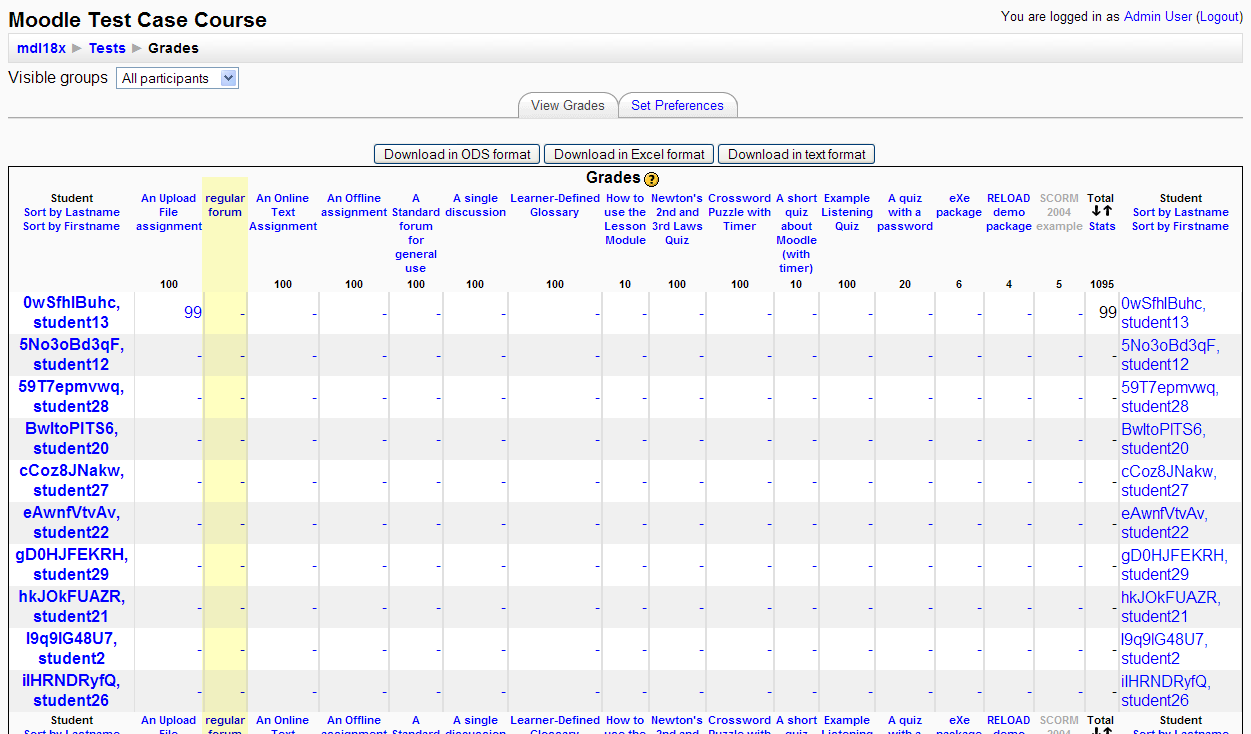Open A short quiz about Moodle link
This screenshot has height=734, width=1251.
click(x=797, y=233)
